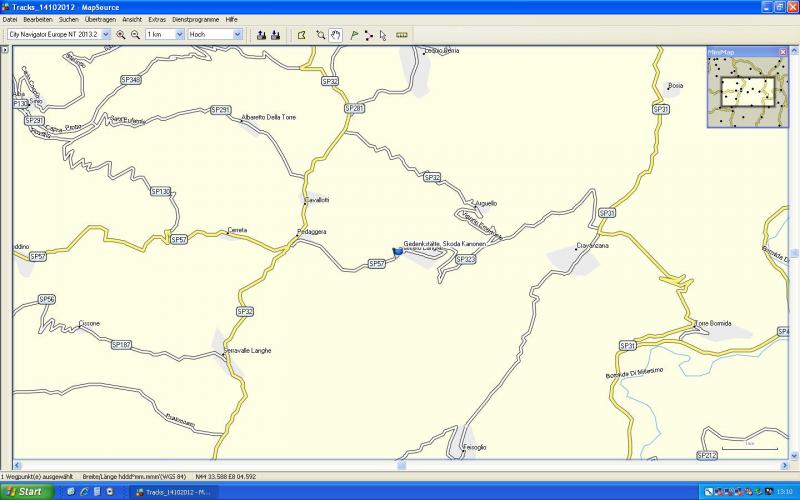
Task: Click the zoom out magnifier icon
Action: (x=135, y=34)
